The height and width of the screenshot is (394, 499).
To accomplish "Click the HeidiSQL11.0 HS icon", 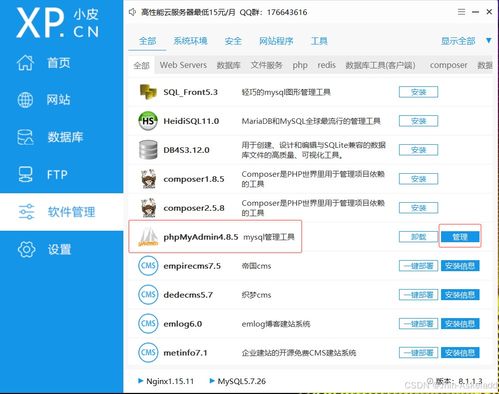I will point(148,121).
